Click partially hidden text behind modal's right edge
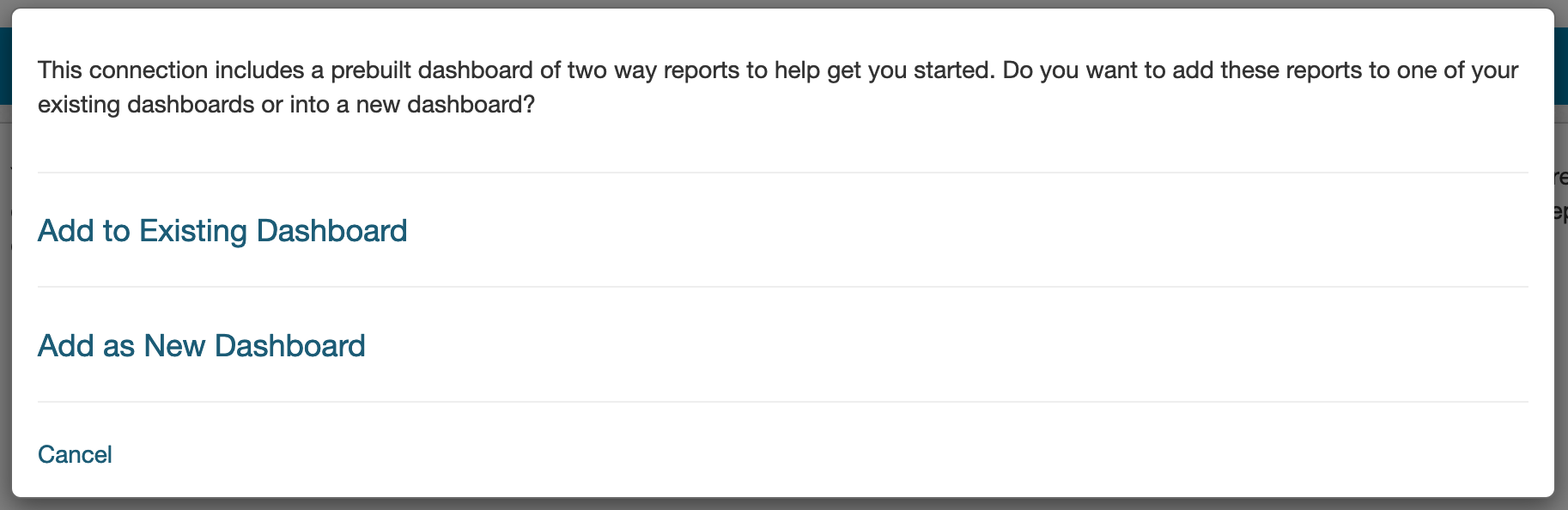Screen dimensions: 1568x510 pyautogui.click(x=1561, y=194)
